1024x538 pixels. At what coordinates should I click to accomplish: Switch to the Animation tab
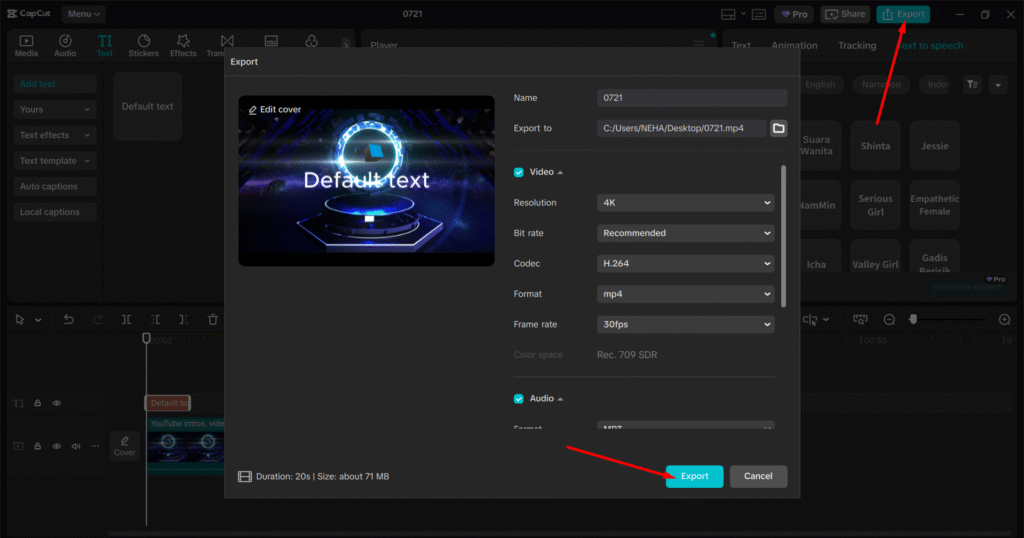[794, 45]
